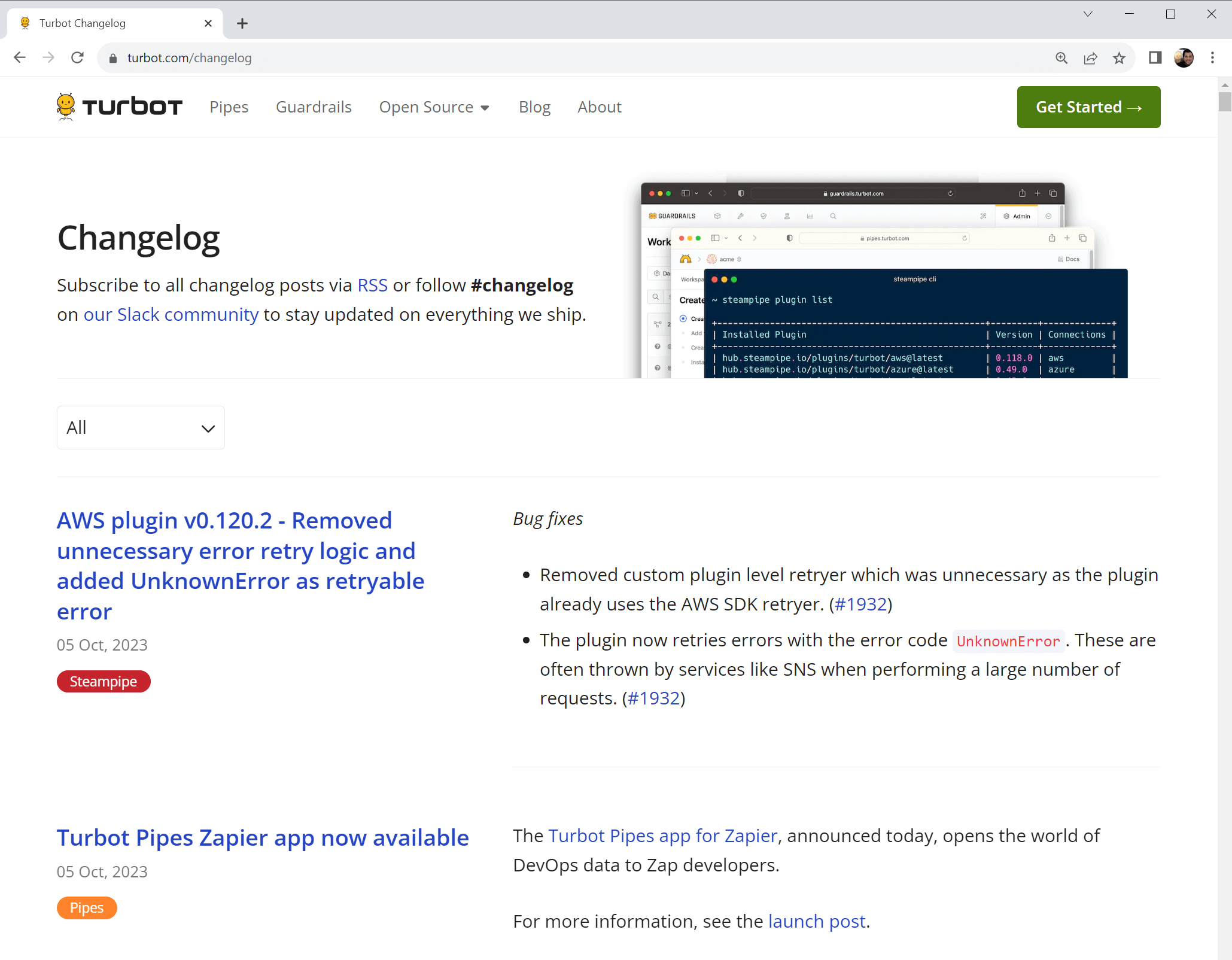1232x960 pixels.
Task: Click the address bar URL
Action: (x=189, y=58)
